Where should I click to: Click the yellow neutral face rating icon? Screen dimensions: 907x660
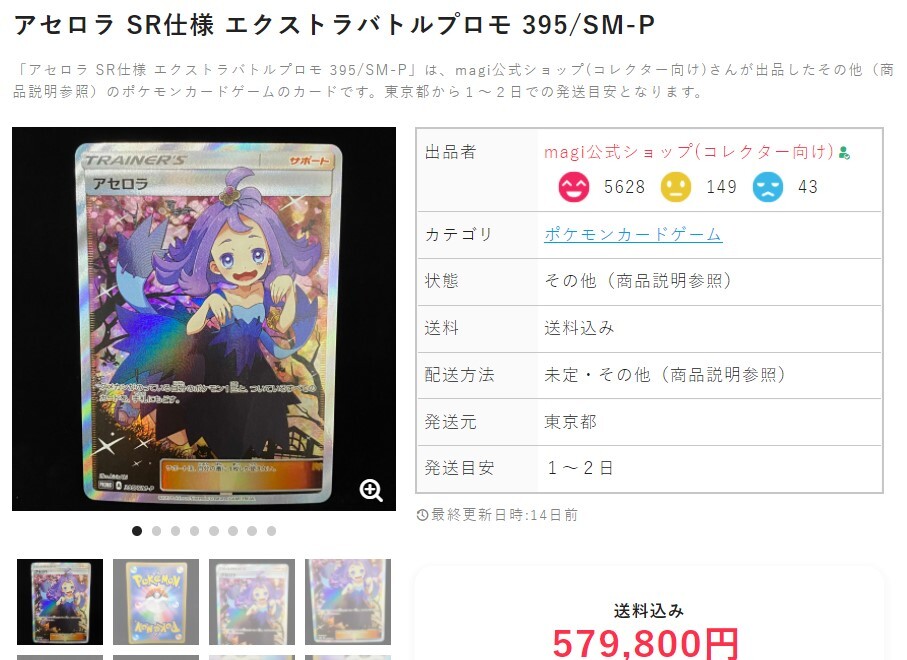click(676, 187)
